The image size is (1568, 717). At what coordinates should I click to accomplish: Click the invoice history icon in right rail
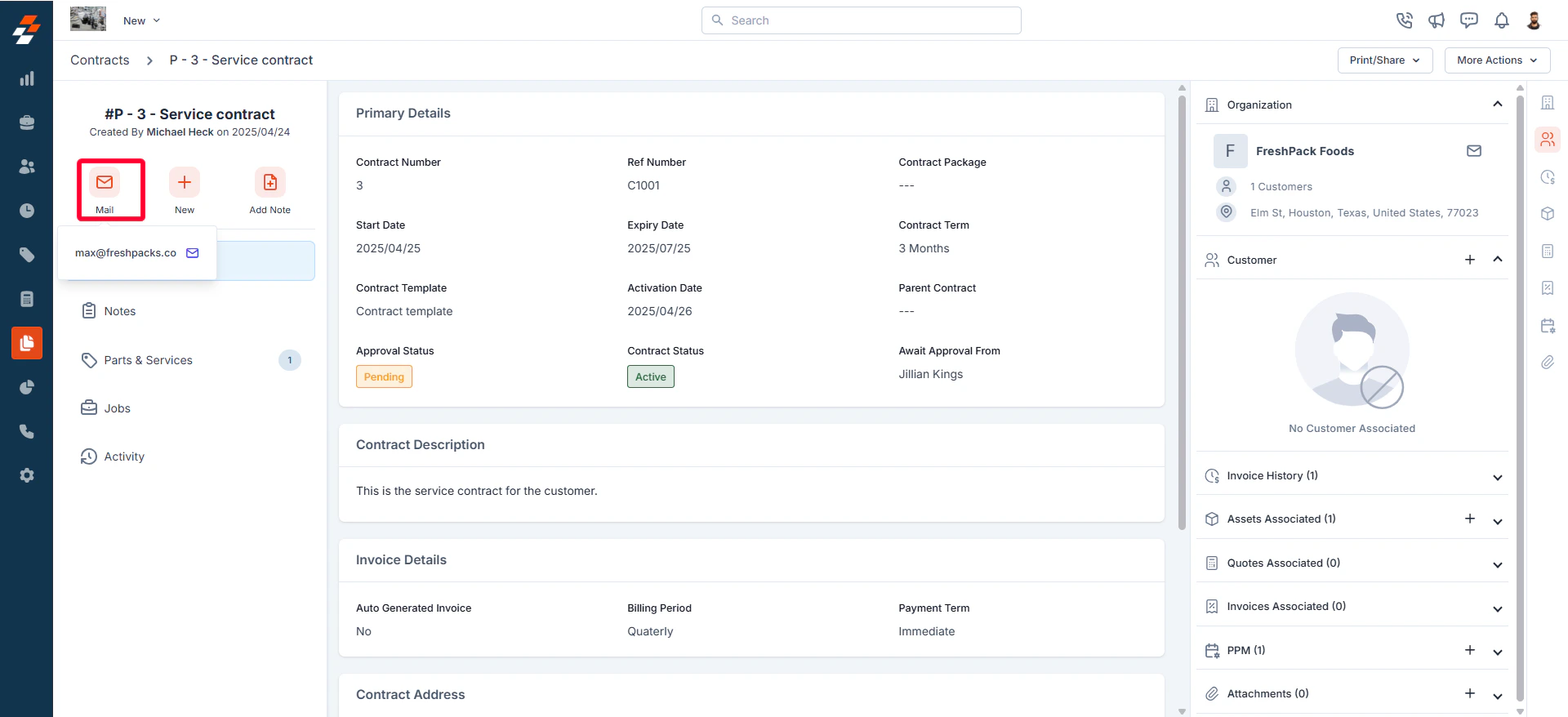(x=1548, y=177)
